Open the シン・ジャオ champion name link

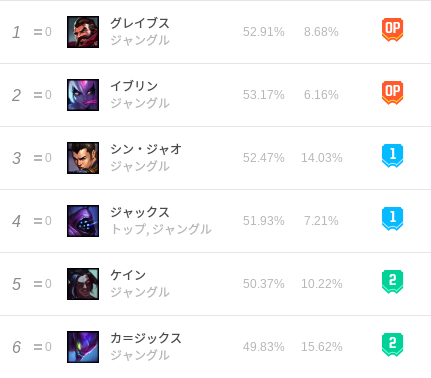tap(146, 149)
